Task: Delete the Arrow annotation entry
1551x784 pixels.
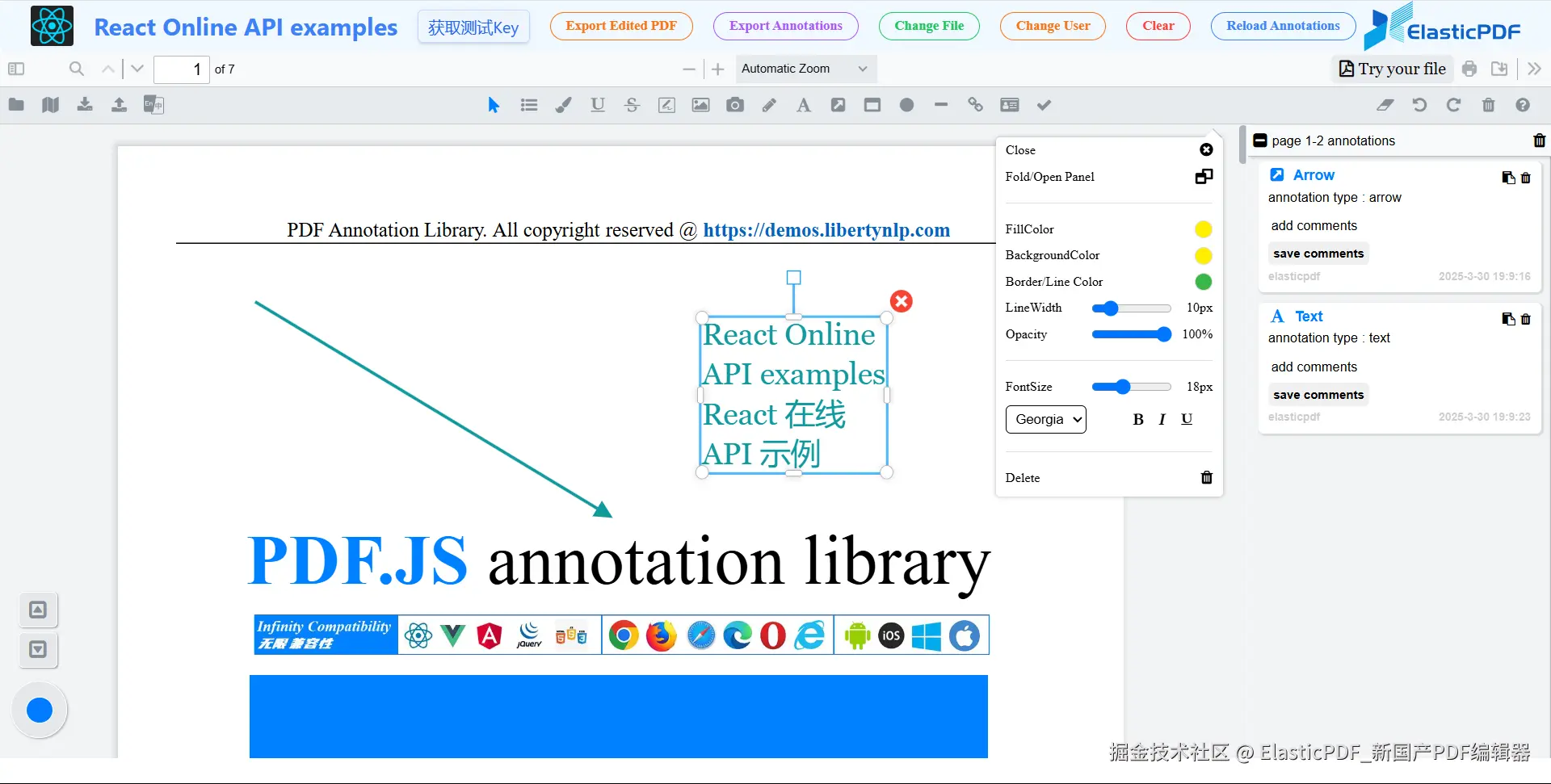Action: pyautogui.click(x=1526, y=178)
